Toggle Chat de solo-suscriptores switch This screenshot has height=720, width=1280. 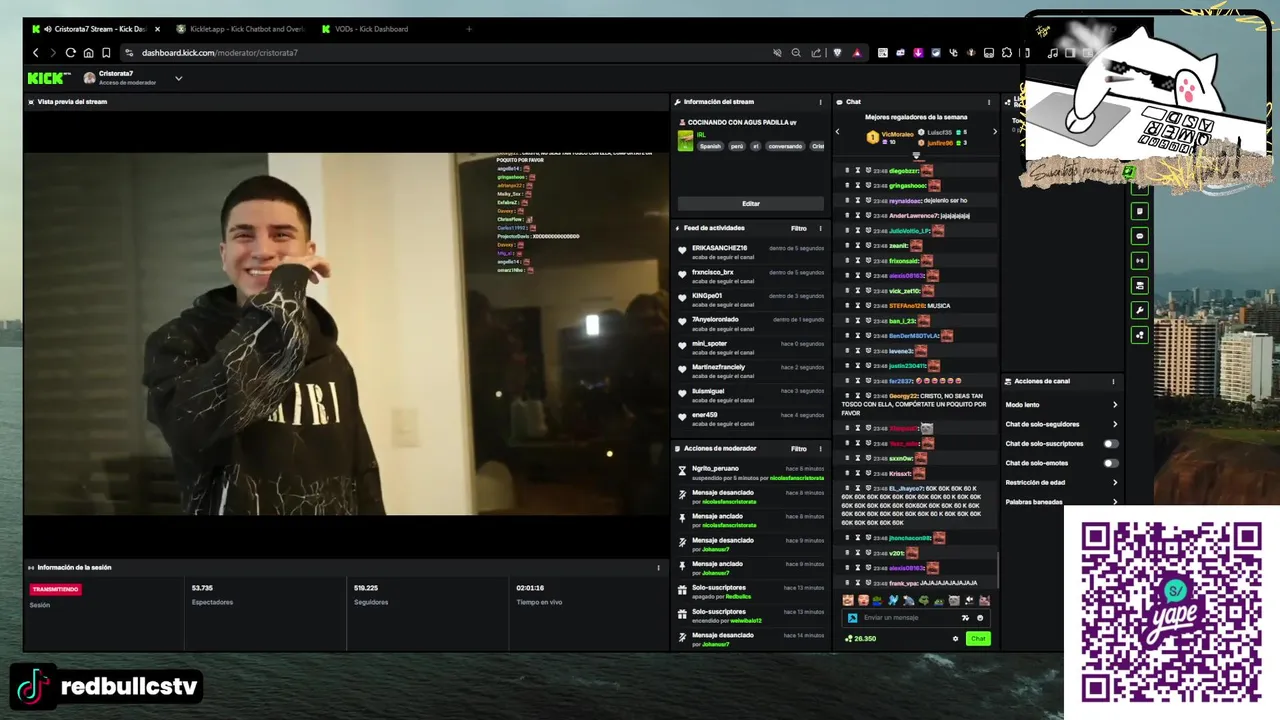point(1110,444)
